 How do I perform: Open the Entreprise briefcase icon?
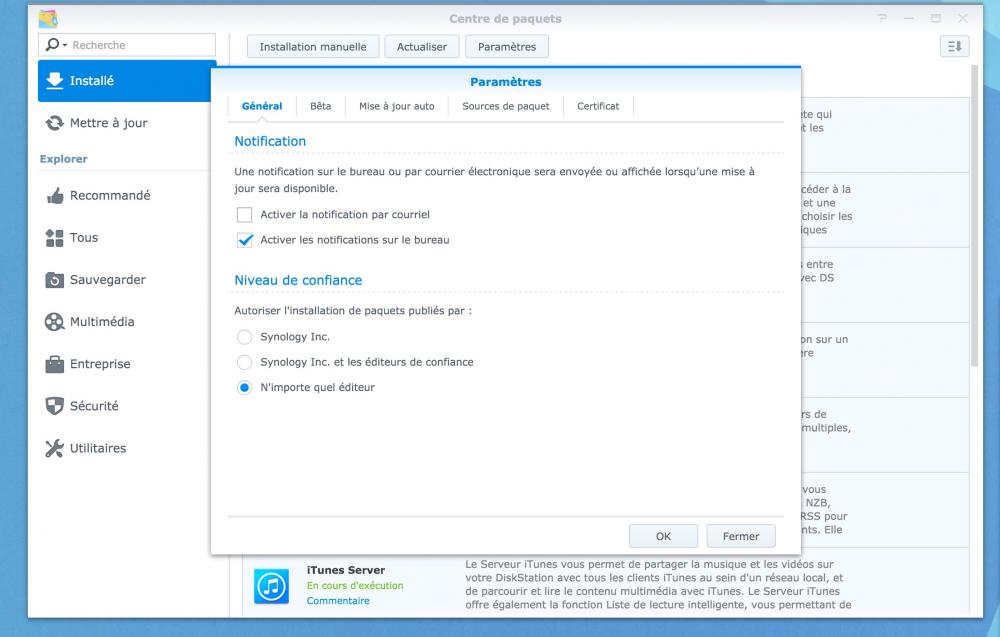54,364
